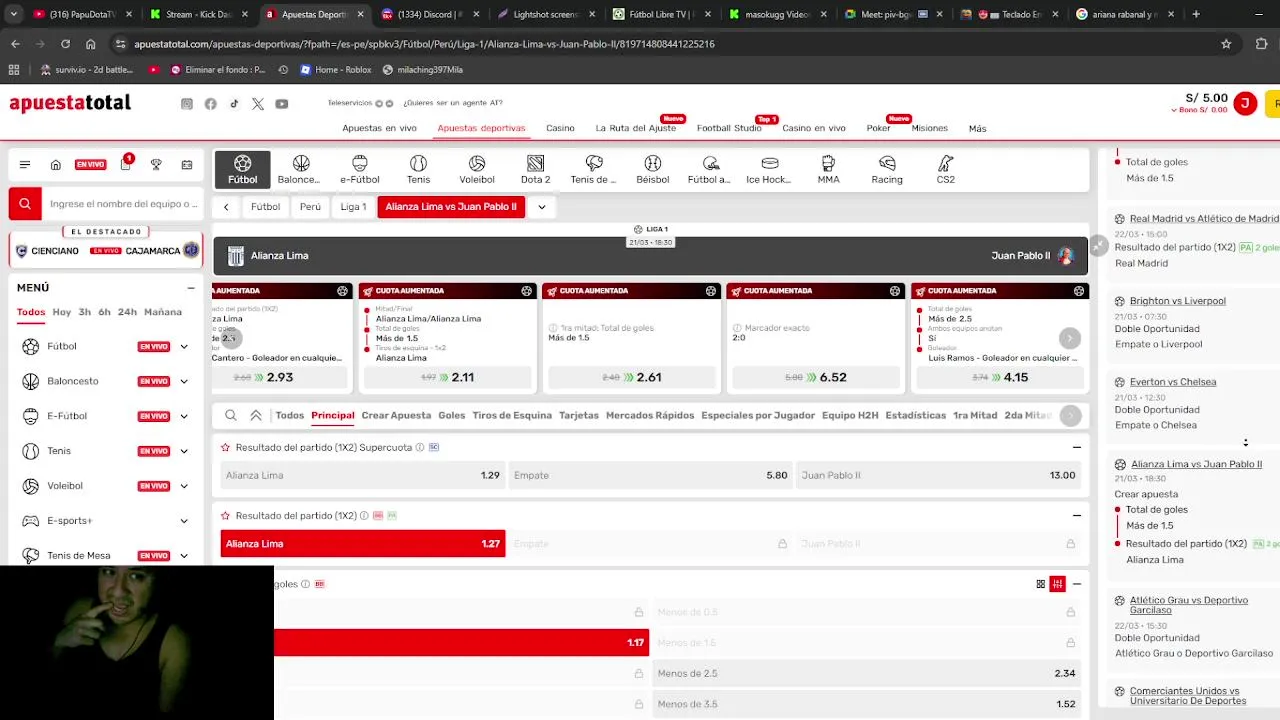Select the MMA sport icon
This screenshot has height=720, width=1280.
tap(828, 170)
